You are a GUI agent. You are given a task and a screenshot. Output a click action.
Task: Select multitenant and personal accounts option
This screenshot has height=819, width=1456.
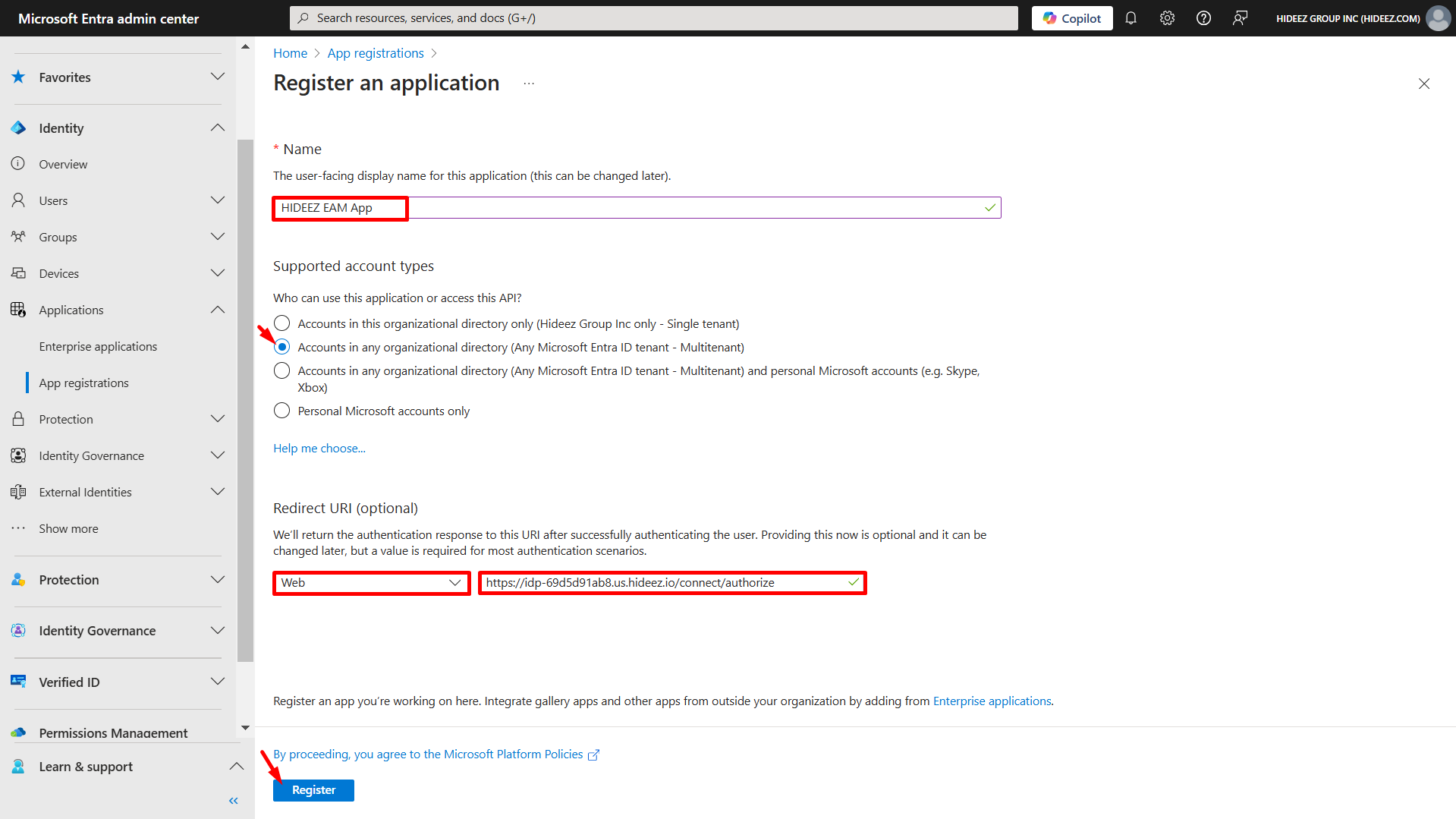click(281, 370)
